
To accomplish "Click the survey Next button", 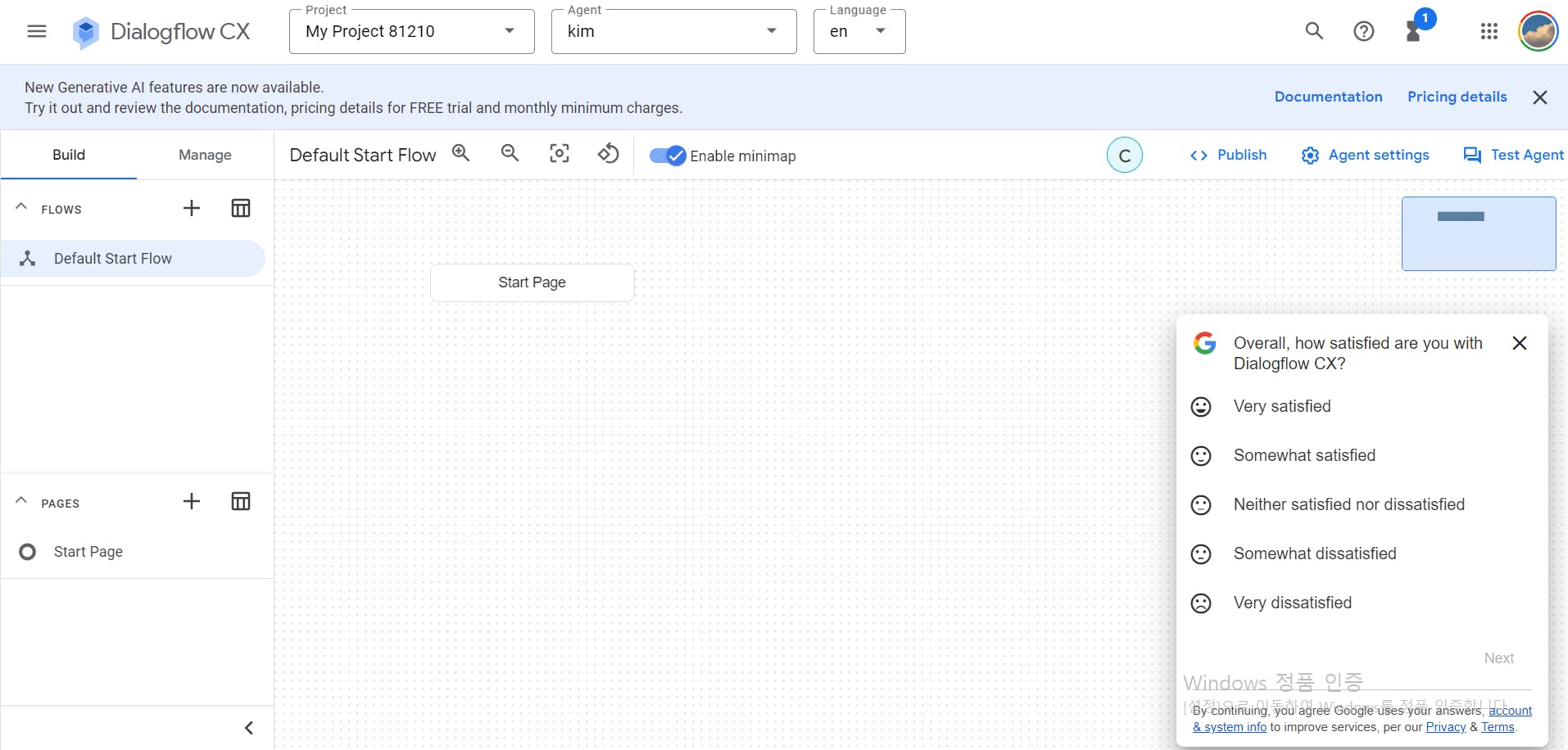I will [x=1498, y=658].
